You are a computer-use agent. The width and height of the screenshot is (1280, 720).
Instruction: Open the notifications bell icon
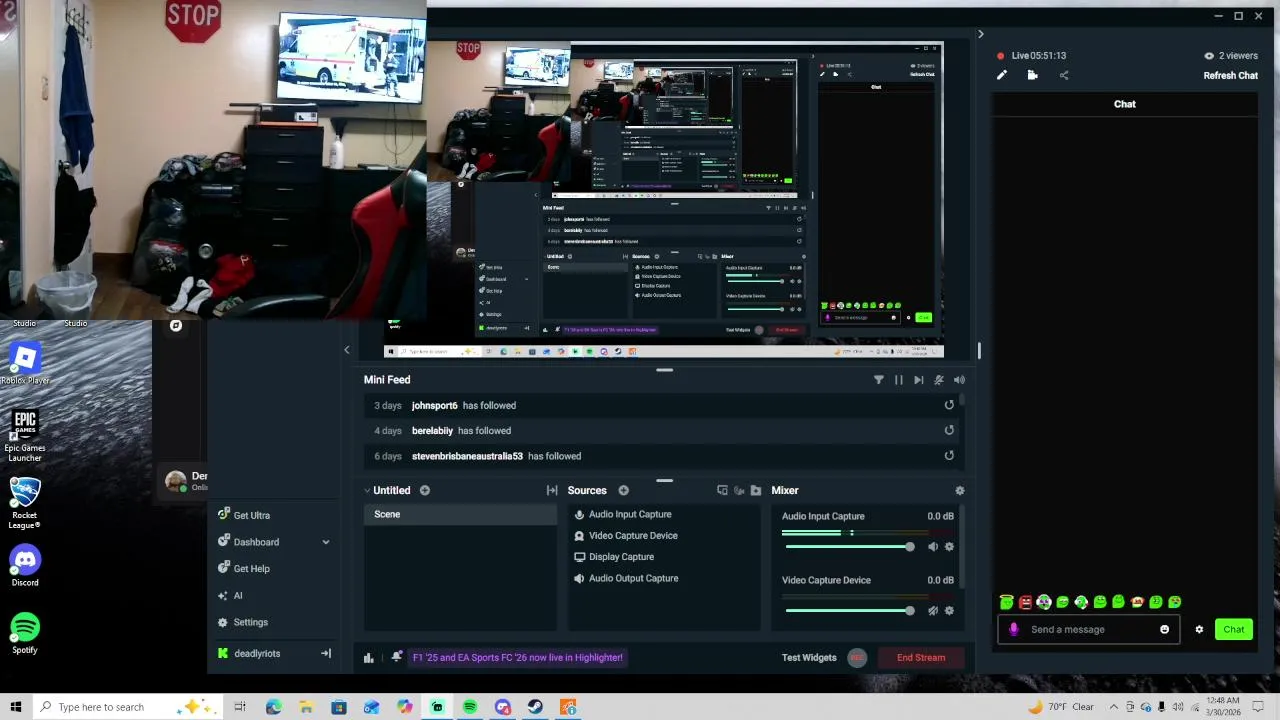397,657
